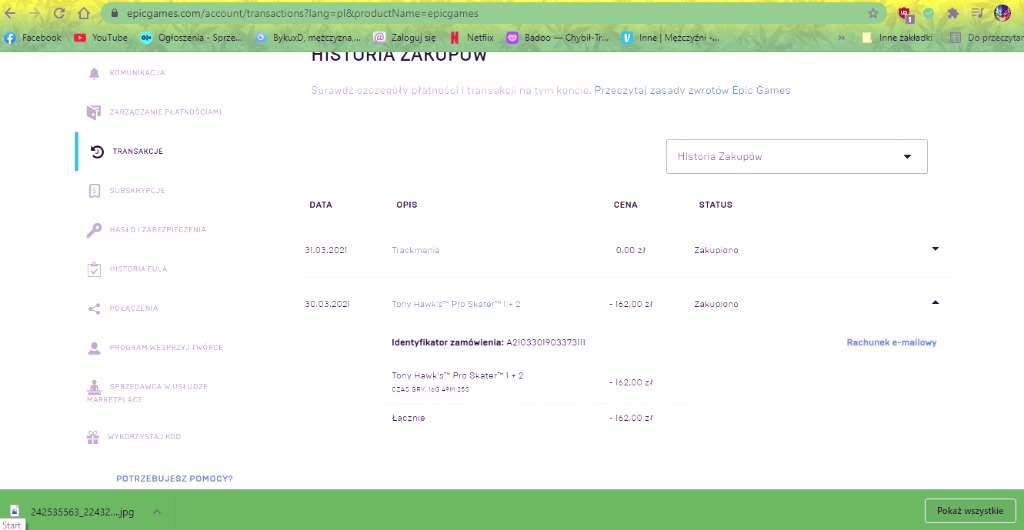The height and width of the screenshot is (530, 1024).
Task: Click the Wykorzystaj kod gift icon
Action: [x=93, y=437]
